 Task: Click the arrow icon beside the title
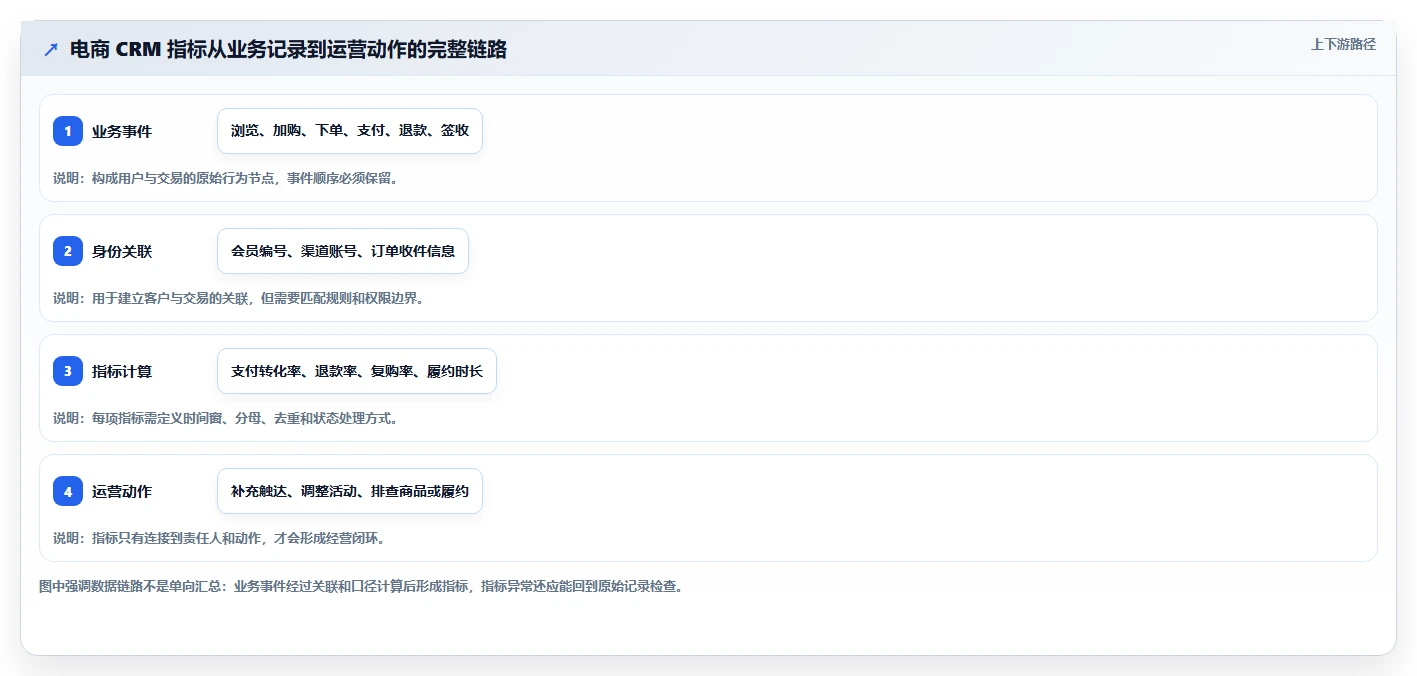(51, 49)
